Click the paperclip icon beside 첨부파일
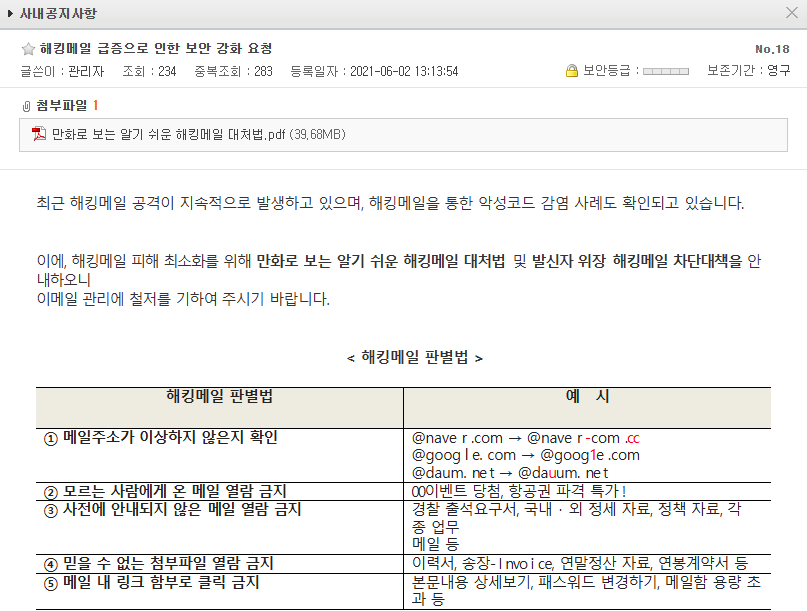The image size is (807, 611). [x=27, y=106]
